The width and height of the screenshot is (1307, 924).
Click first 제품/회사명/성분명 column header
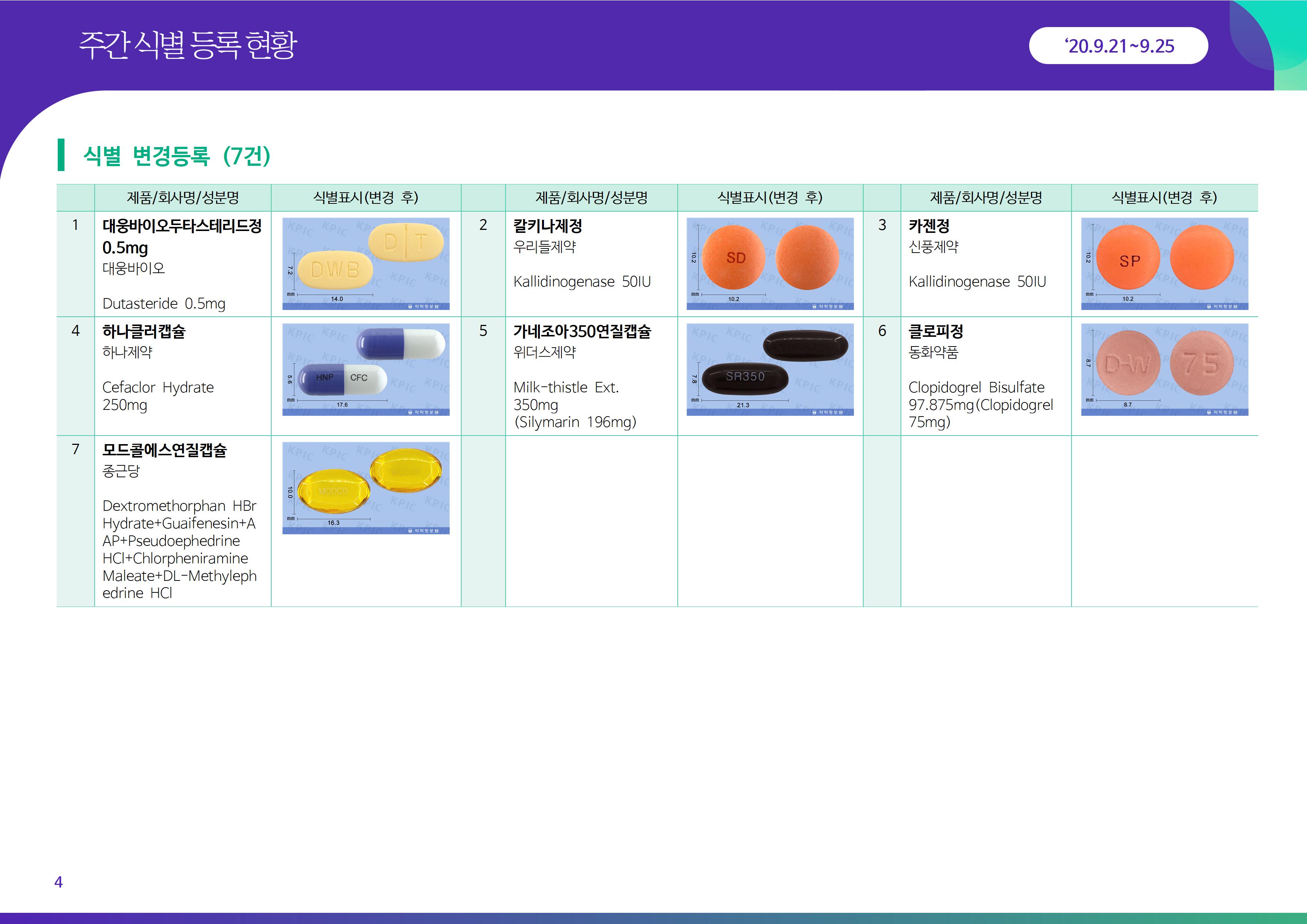point(182,197)
